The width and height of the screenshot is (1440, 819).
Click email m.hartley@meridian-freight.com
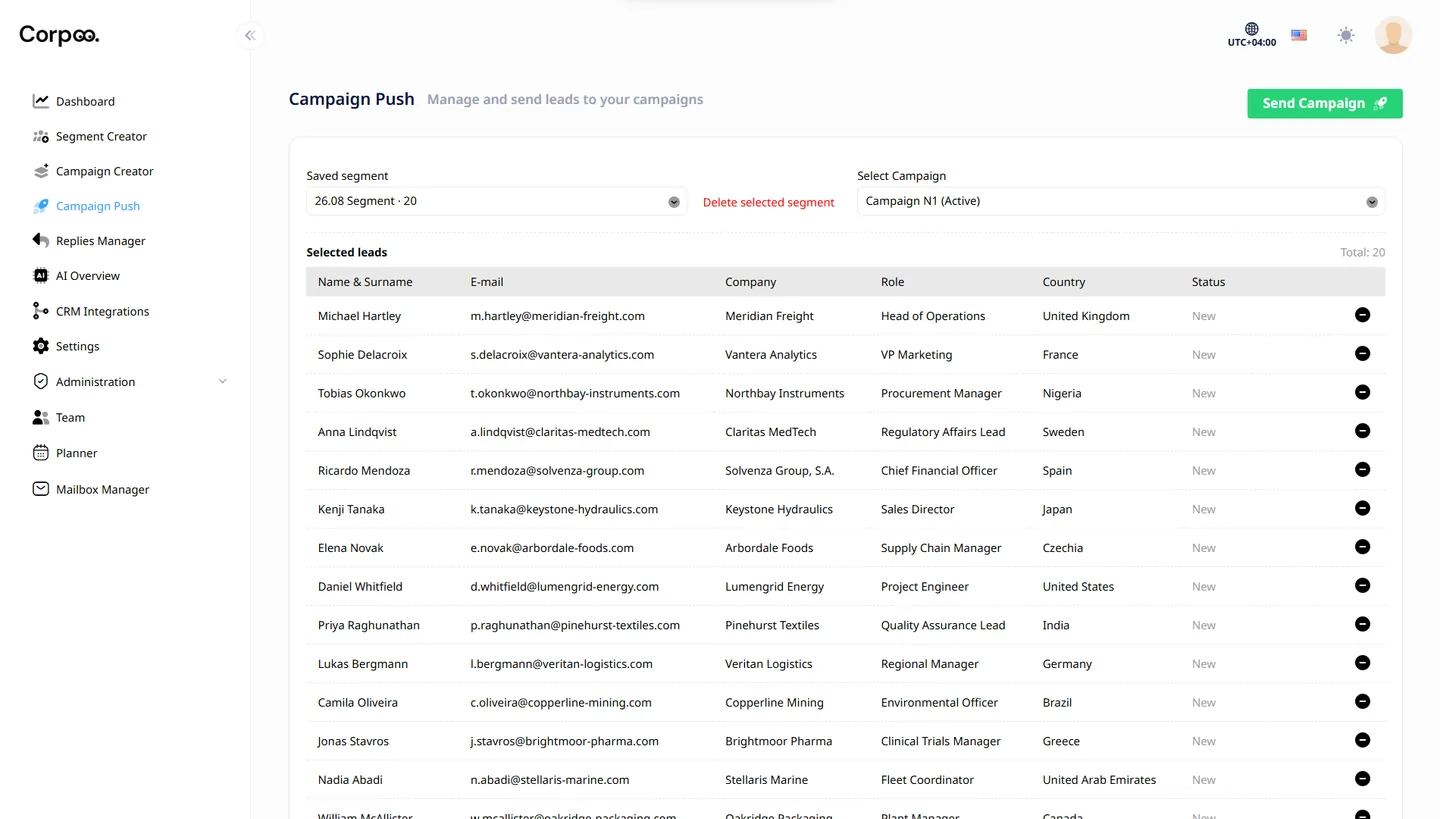pyautogui.click(x=557, y=316)
